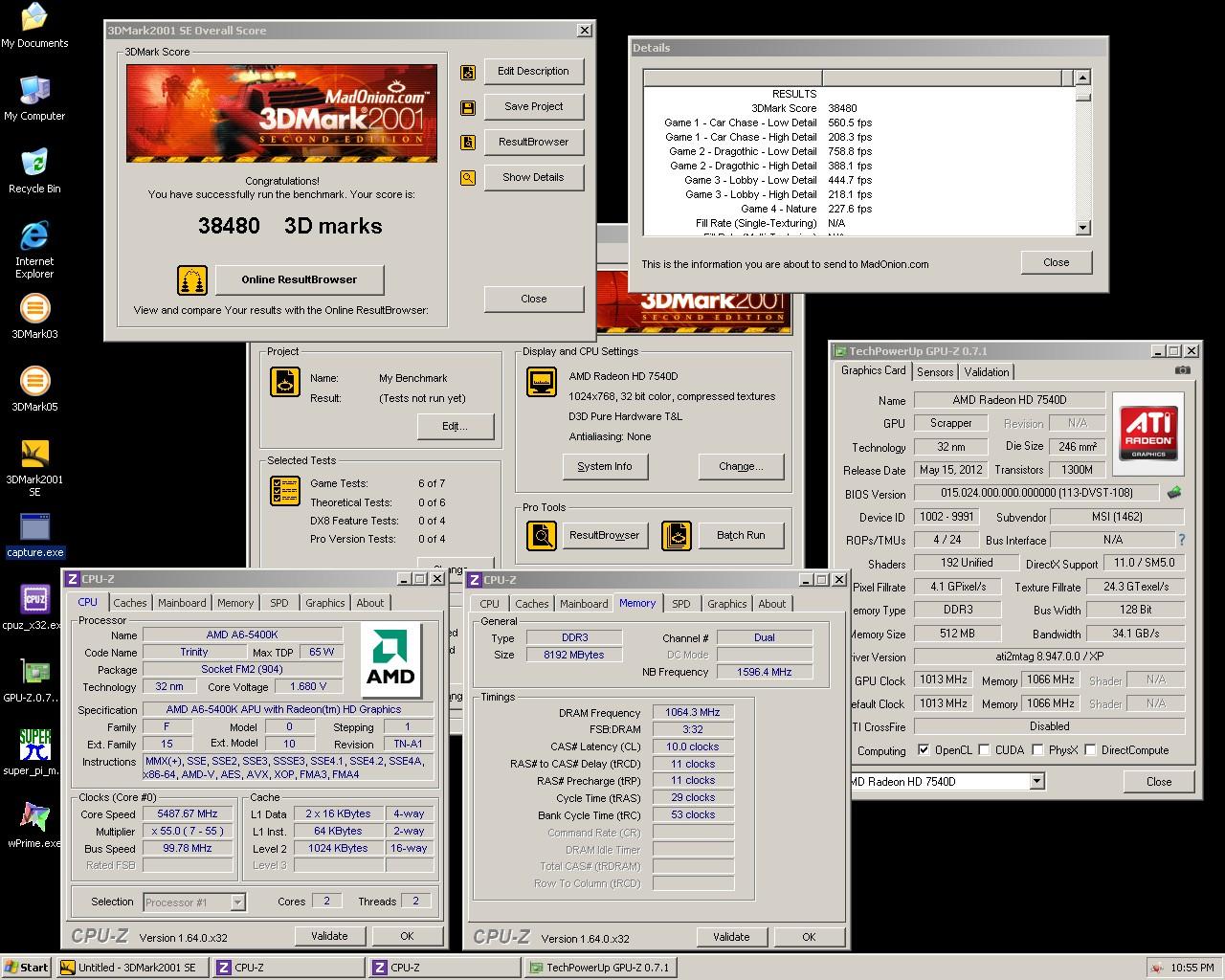Close the Details window with Close button

(1057, 262)
